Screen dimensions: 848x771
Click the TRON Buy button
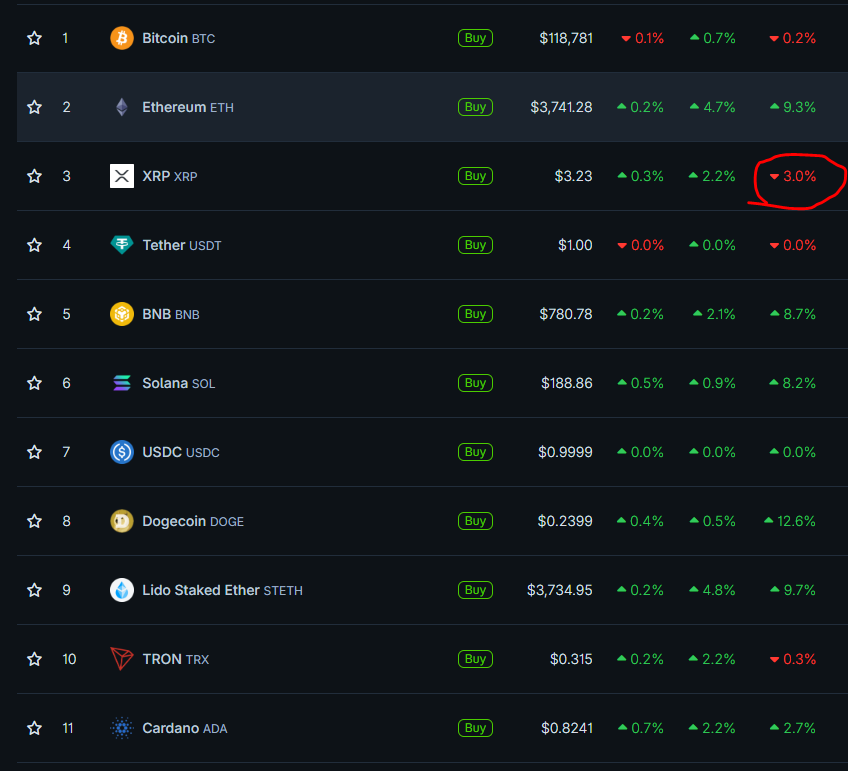pyautogui.click(x=475, y=659)
